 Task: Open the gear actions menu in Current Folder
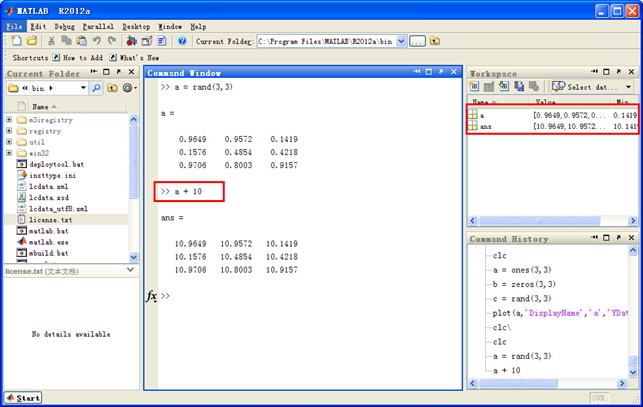tap(130, 88)
